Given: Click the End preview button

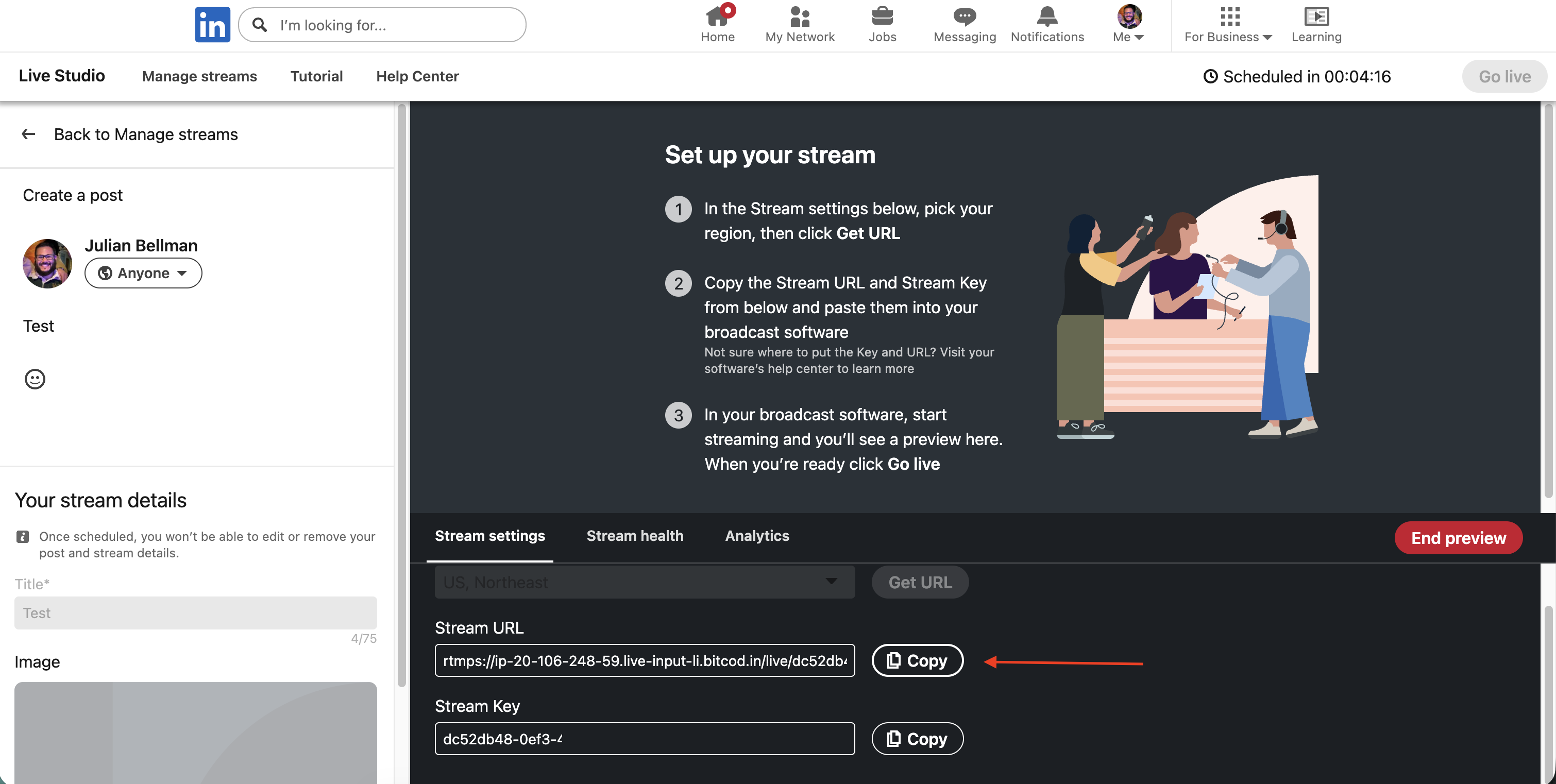Looking at the screenshot, I should click(1458, 538).
